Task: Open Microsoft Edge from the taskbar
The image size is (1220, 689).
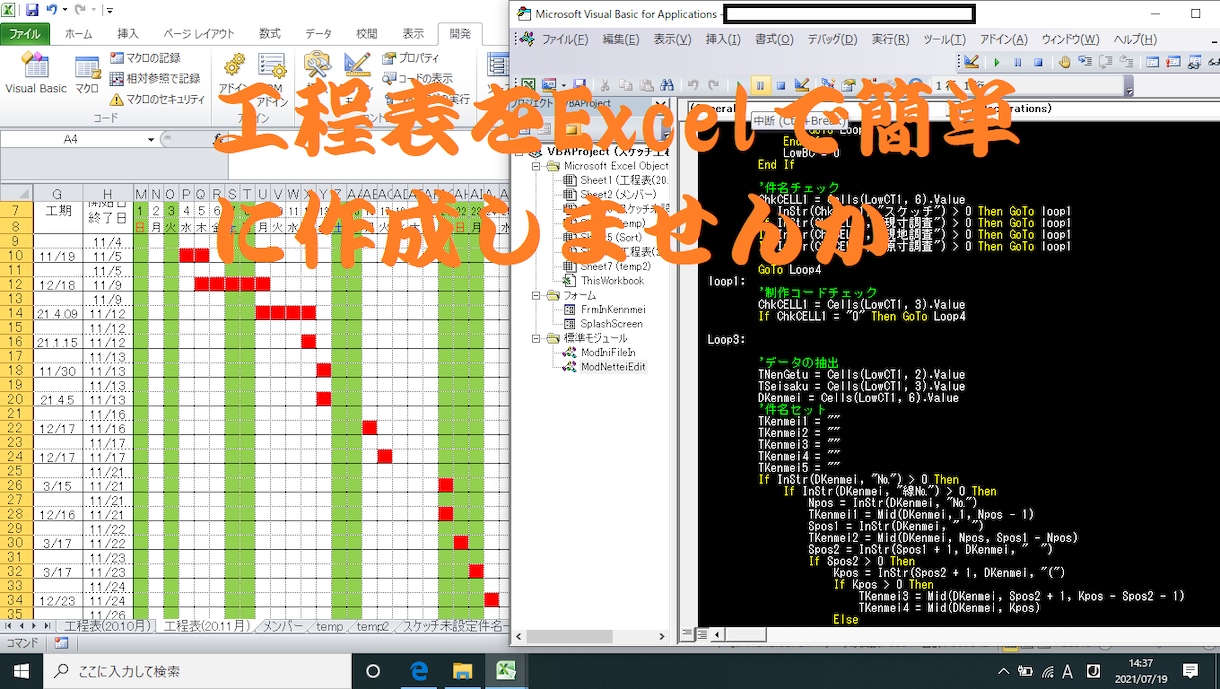Action: [420, 671]
